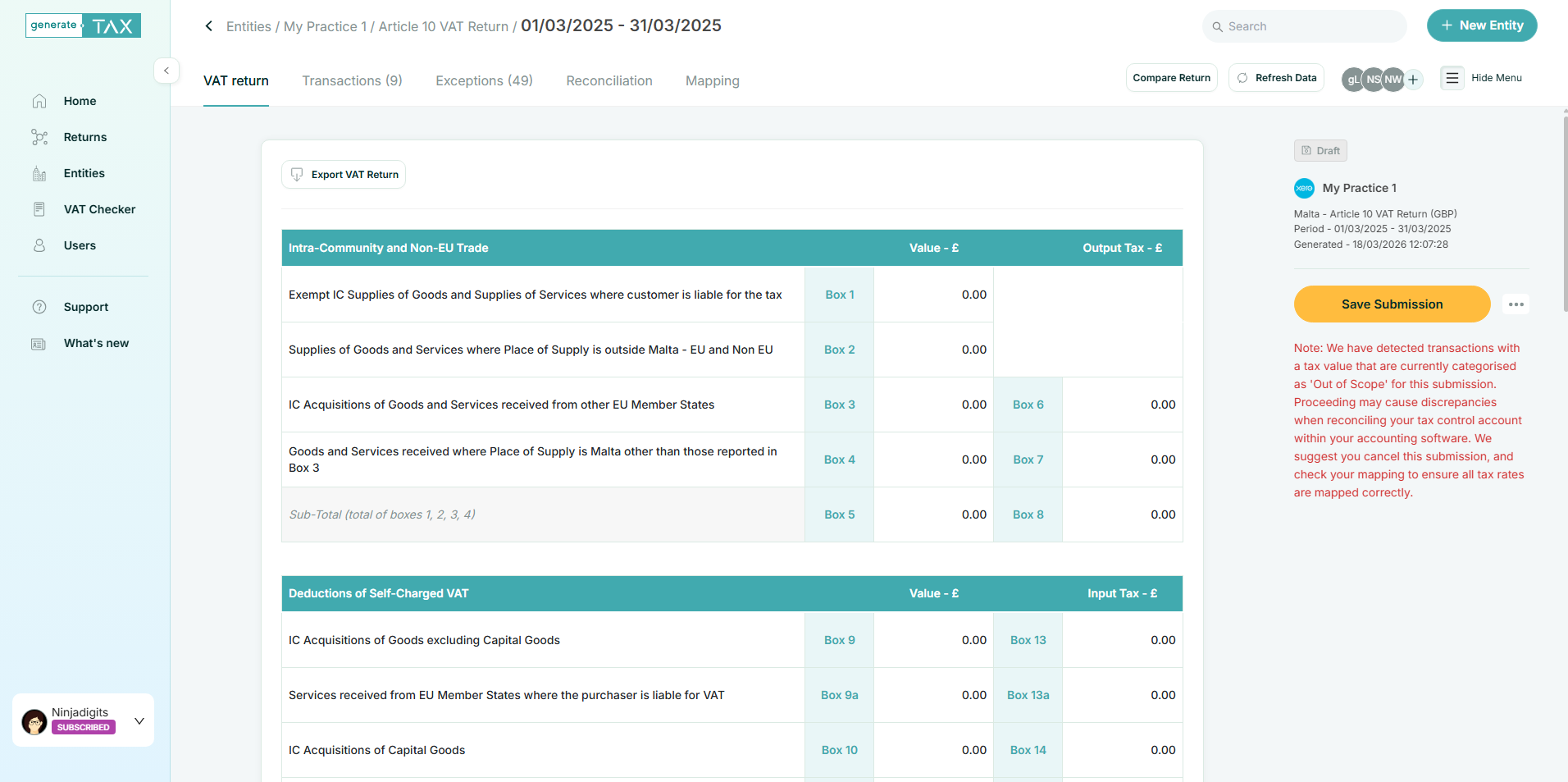Open the Exceptions (49) tab
The height and width of the screenshot is (782, 1568).
(x=484, y=80)
